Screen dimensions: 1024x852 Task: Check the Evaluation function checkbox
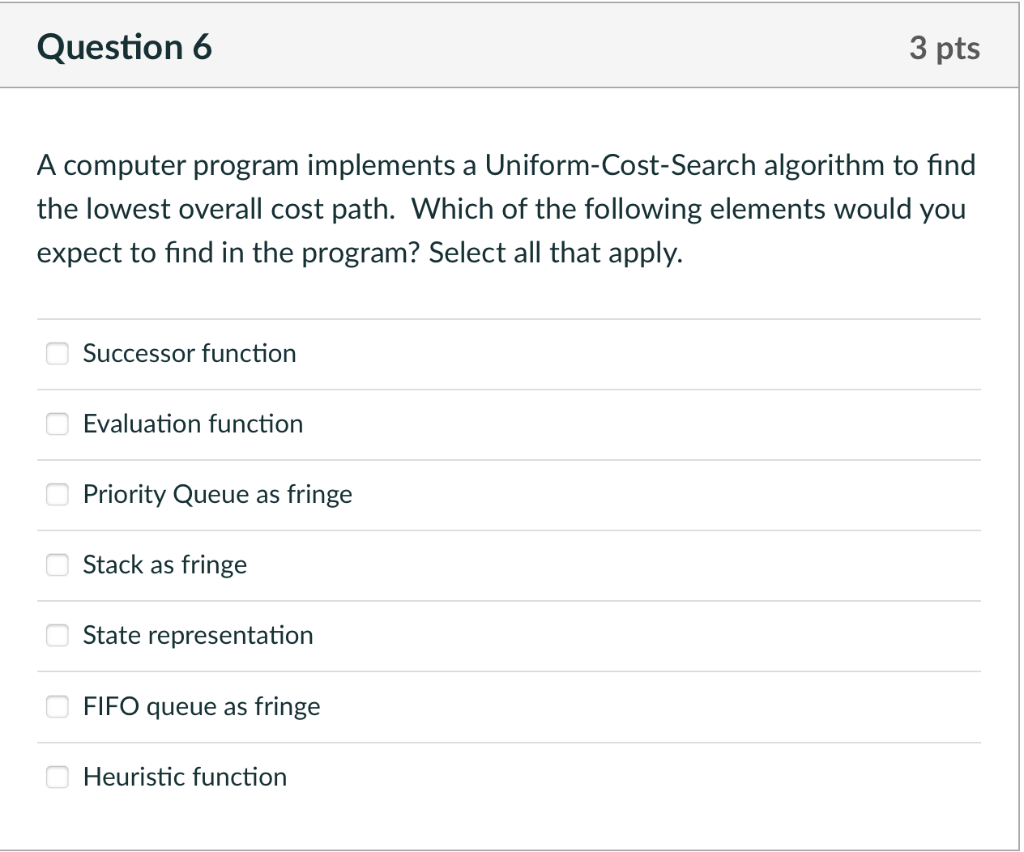[x=57, y=424]
